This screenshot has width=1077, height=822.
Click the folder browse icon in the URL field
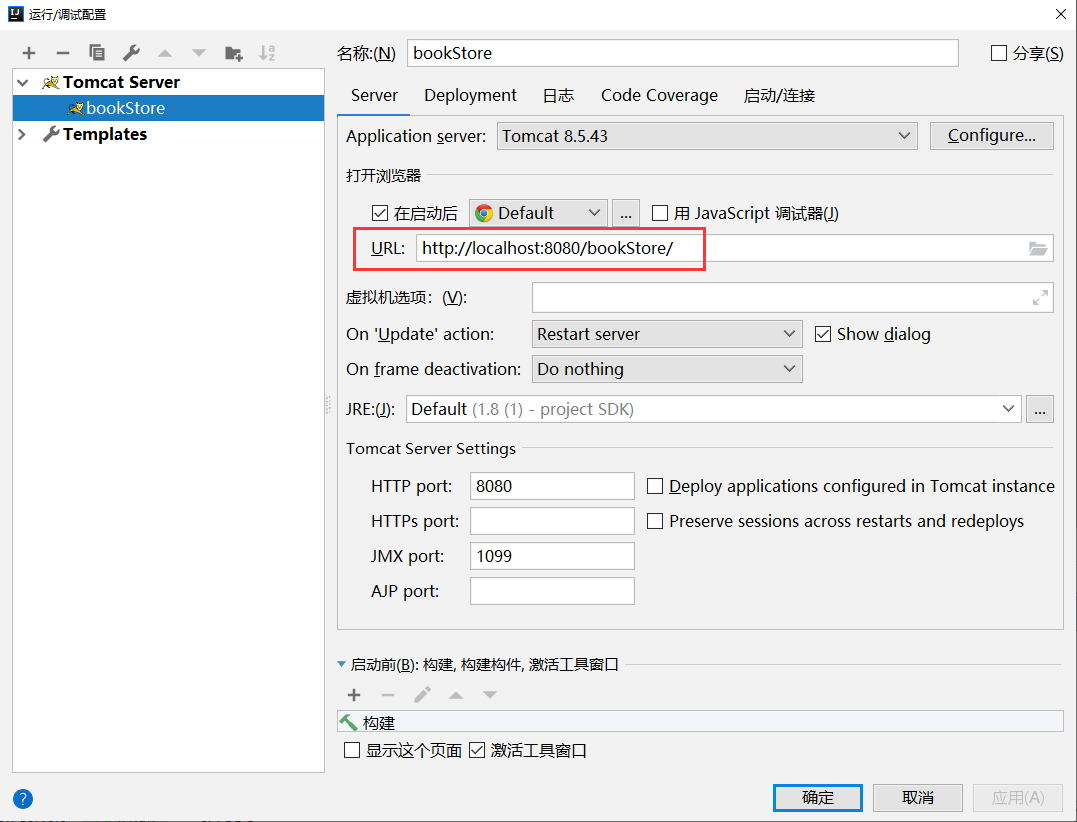click(x=1038, y=249)
